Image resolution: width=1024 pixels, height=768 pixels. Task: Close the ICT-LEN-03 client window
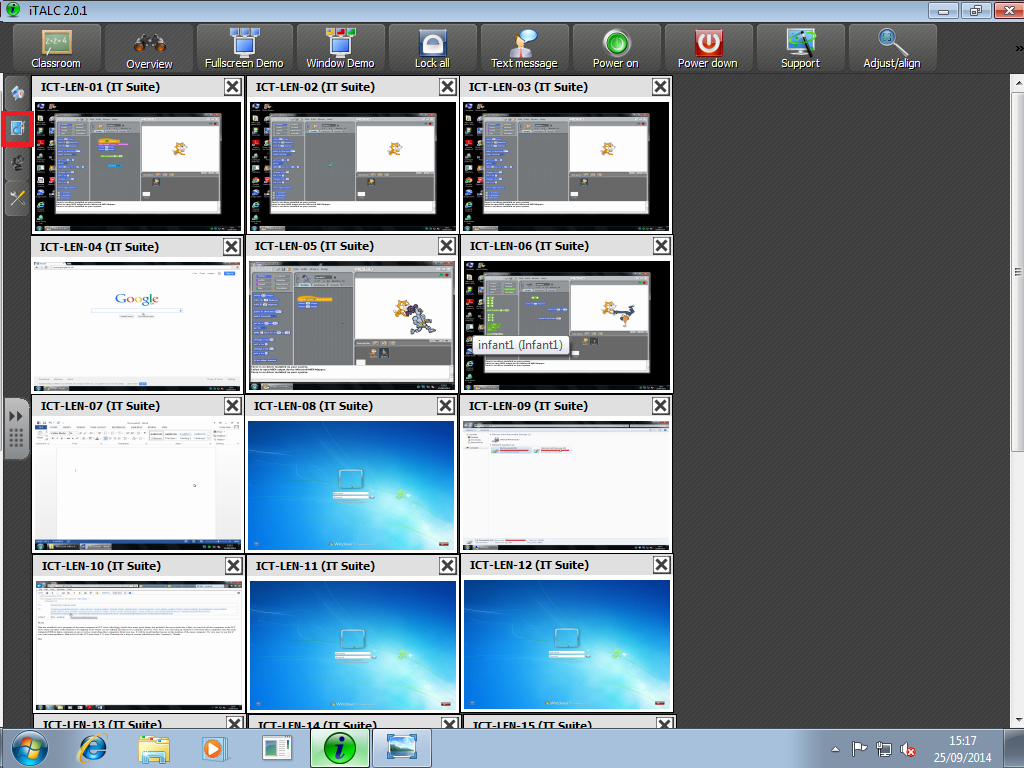(661, 87)
